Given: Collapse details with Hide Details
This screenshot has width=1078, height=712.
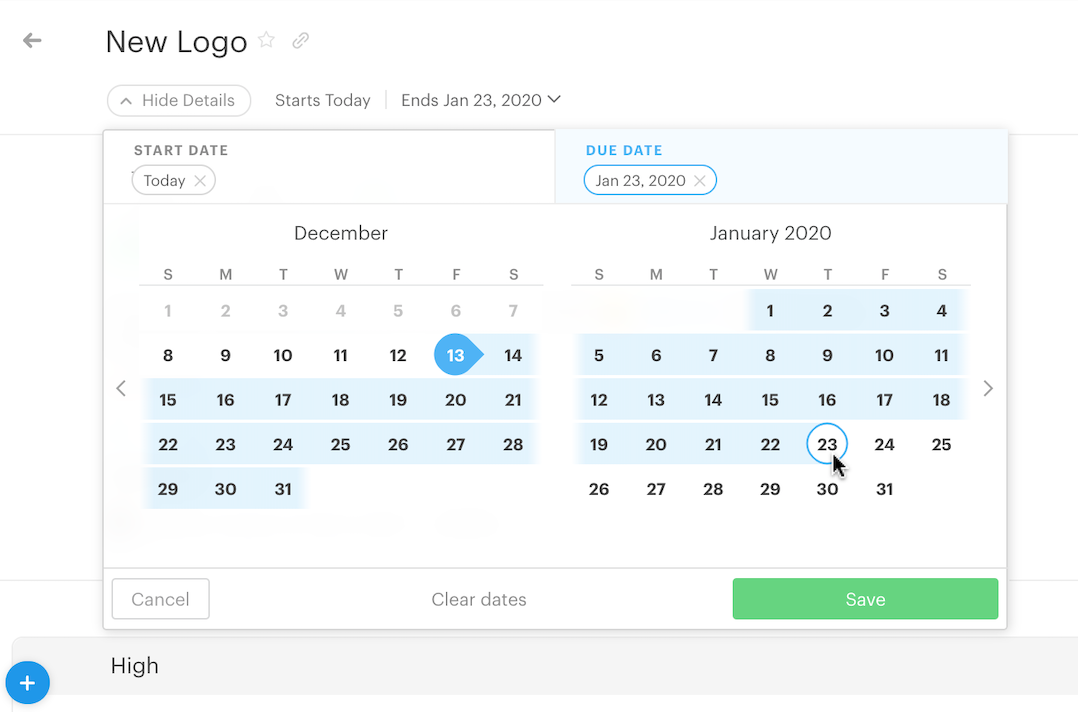Looking at the screenshot, I should [x=179, y=100].
